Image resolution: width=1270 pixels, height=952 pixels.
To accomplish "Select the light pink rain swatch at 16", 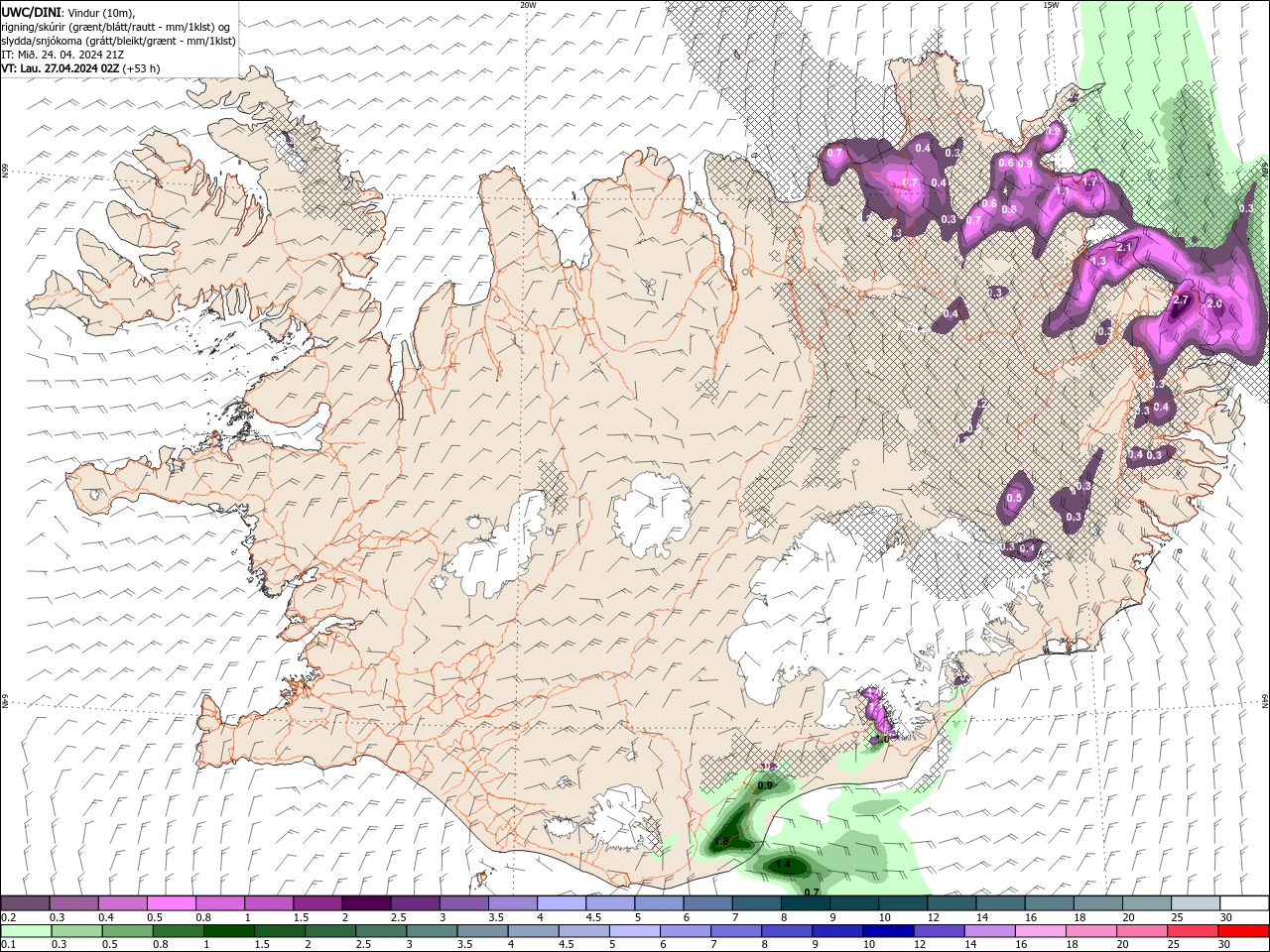I will [x=1039, y=931].
